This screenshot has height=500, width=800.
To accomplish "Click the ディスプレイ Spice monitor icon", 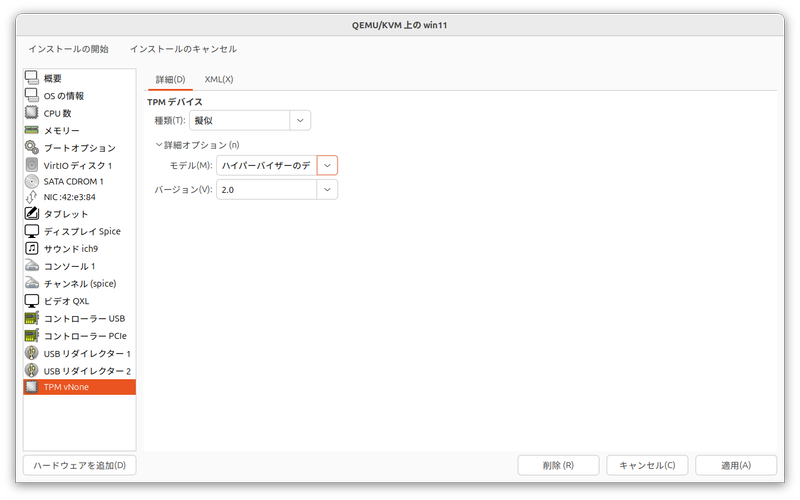I will coord(32,231).
